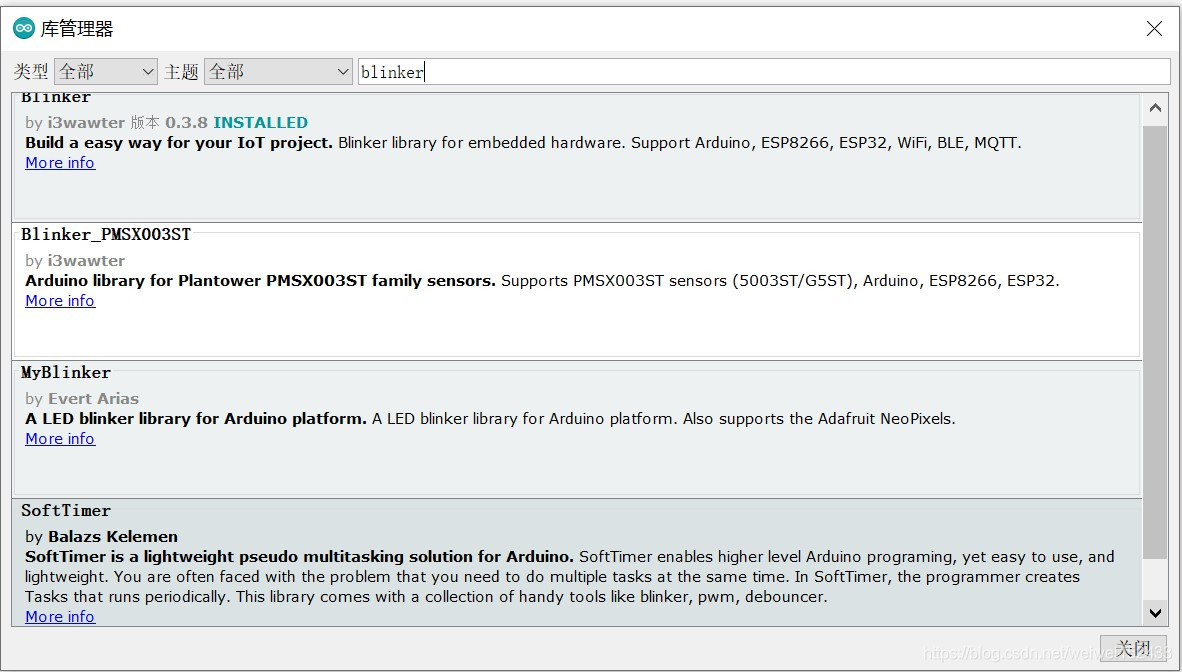The image size is (1182, 672).
Task: Click the blinker search input field
Action: [x=764, y=72]
